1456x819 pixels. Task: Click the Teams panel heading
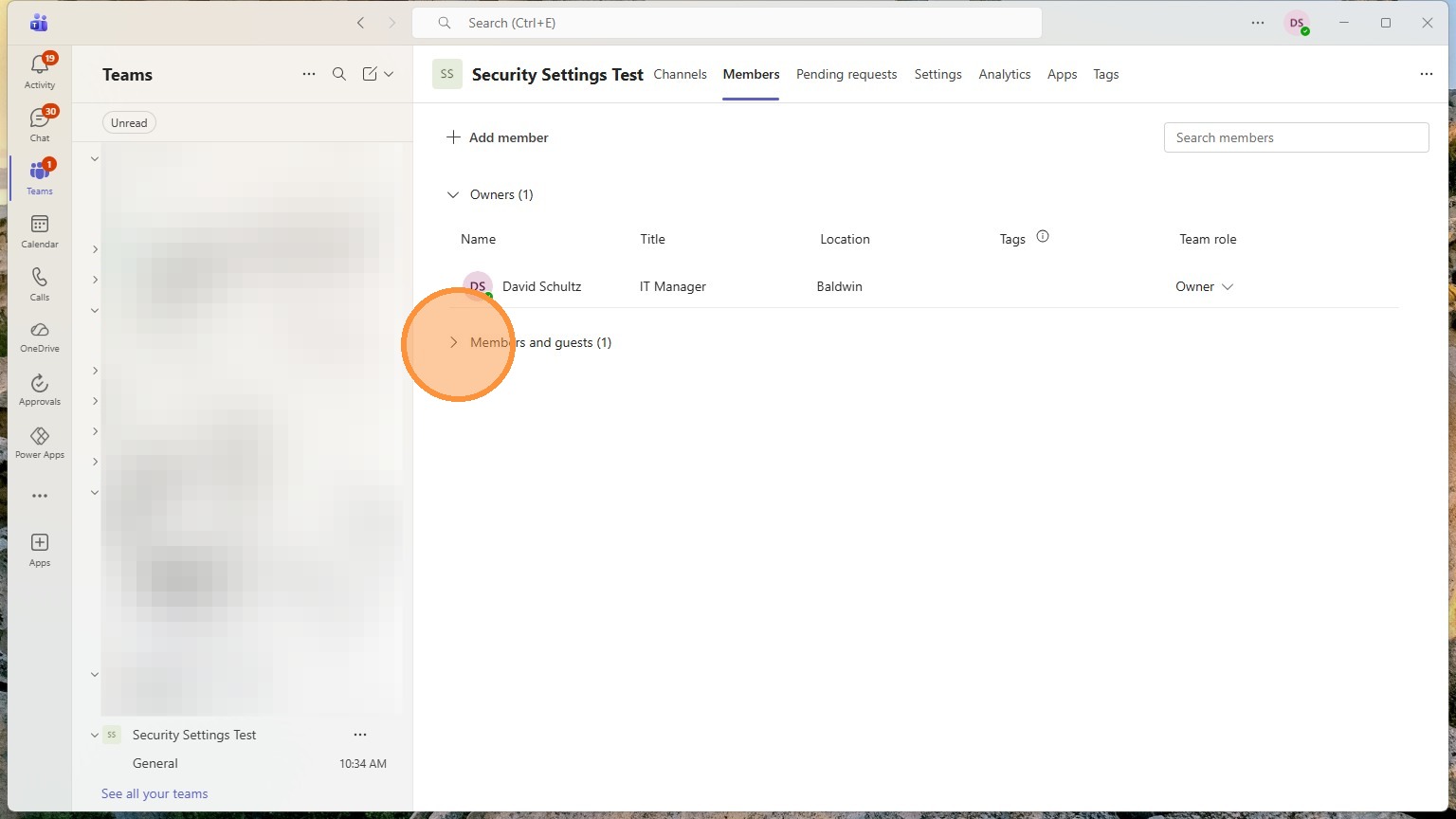(x=127, y=75)
